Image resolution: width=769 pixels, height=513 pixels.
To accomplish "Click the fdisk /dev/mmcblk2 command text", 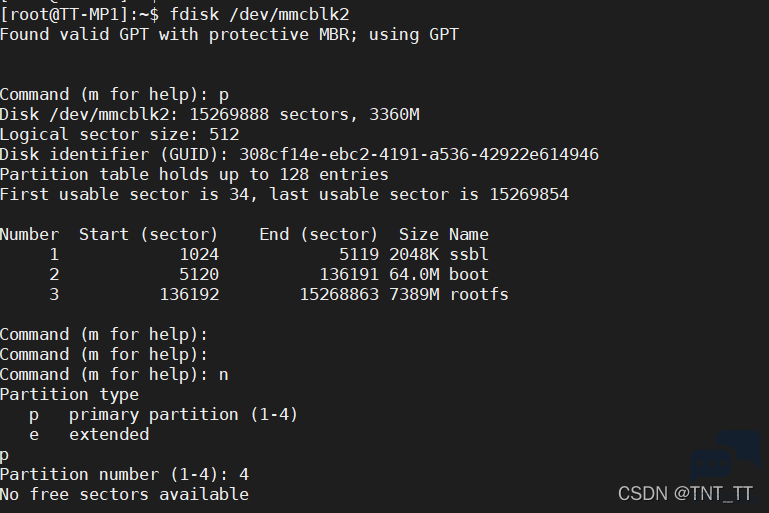I will click(x=259, y=15).
